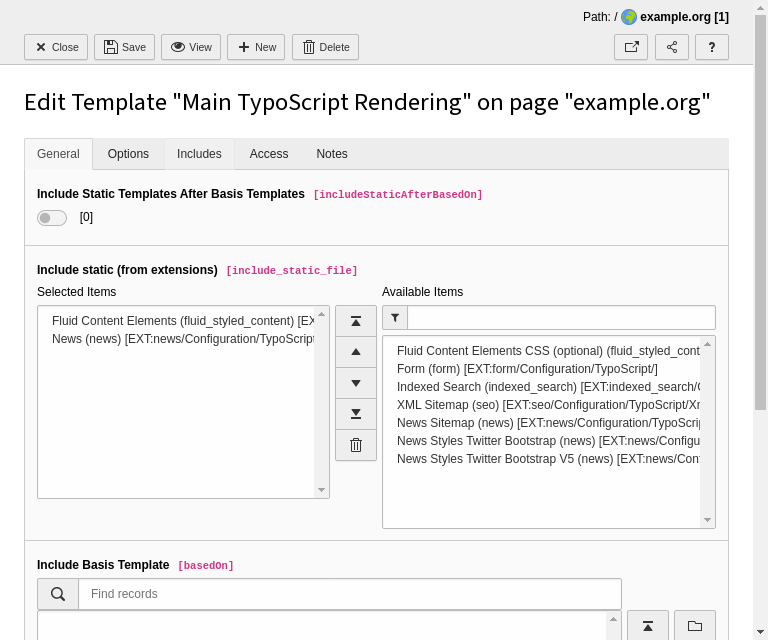The image size is (768, 640).
Task: Click the Available Items filter field
Action: click(x=561, y=318)
